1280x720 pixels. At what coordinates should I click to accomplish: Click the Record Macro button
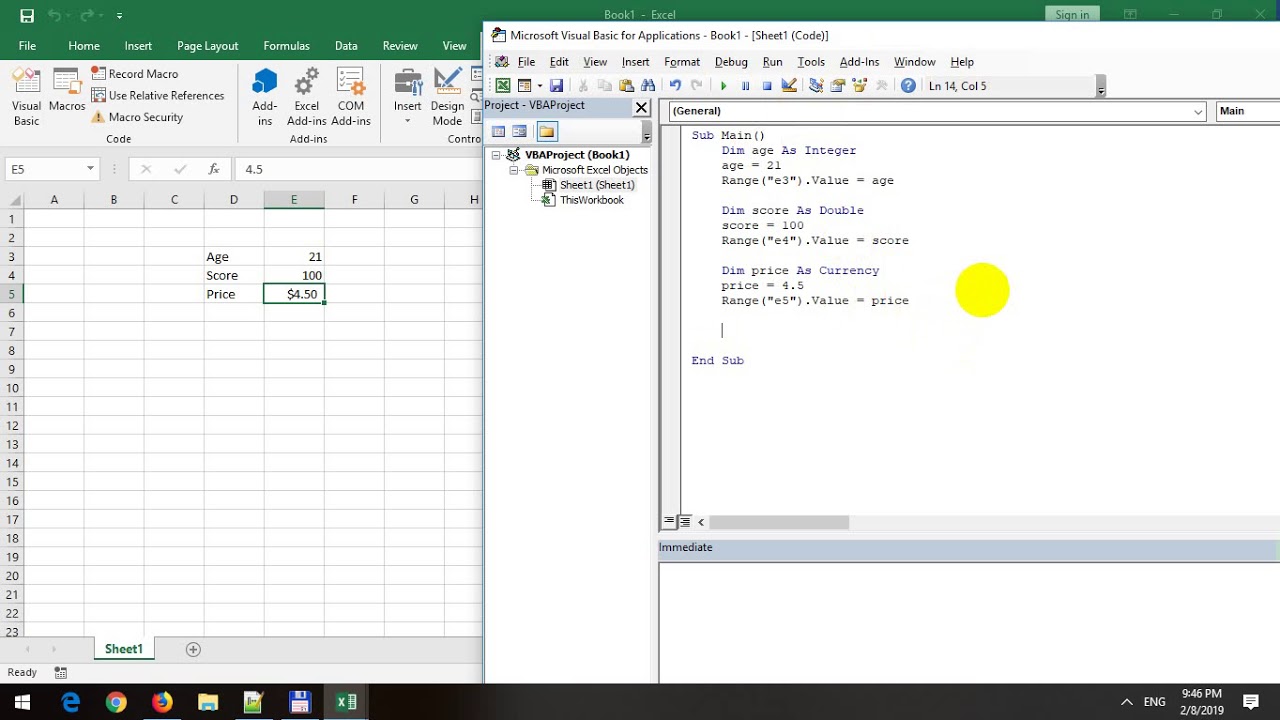135,74
